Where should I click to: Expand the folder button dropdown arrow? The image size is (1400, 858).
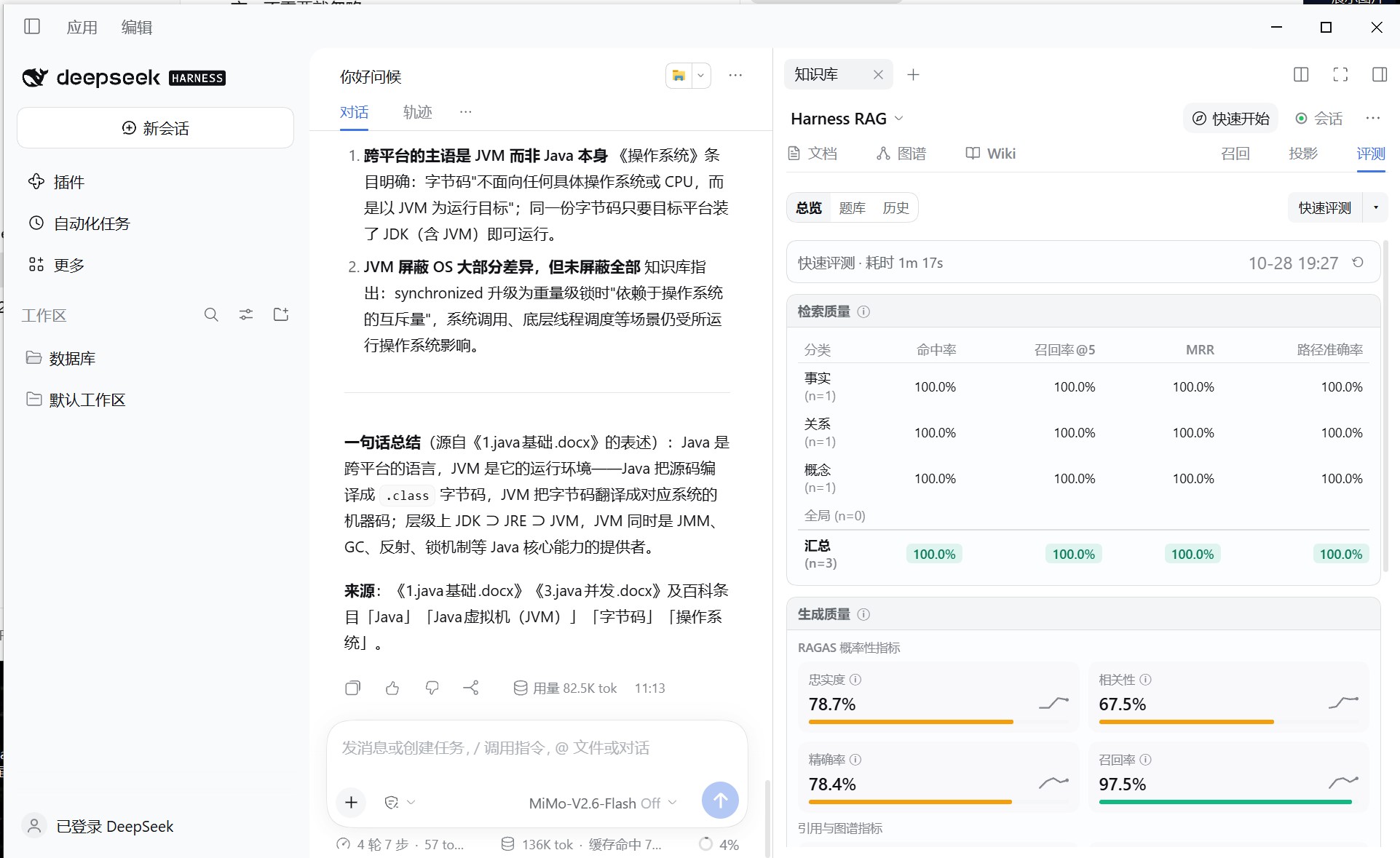[x=701, y=76]
